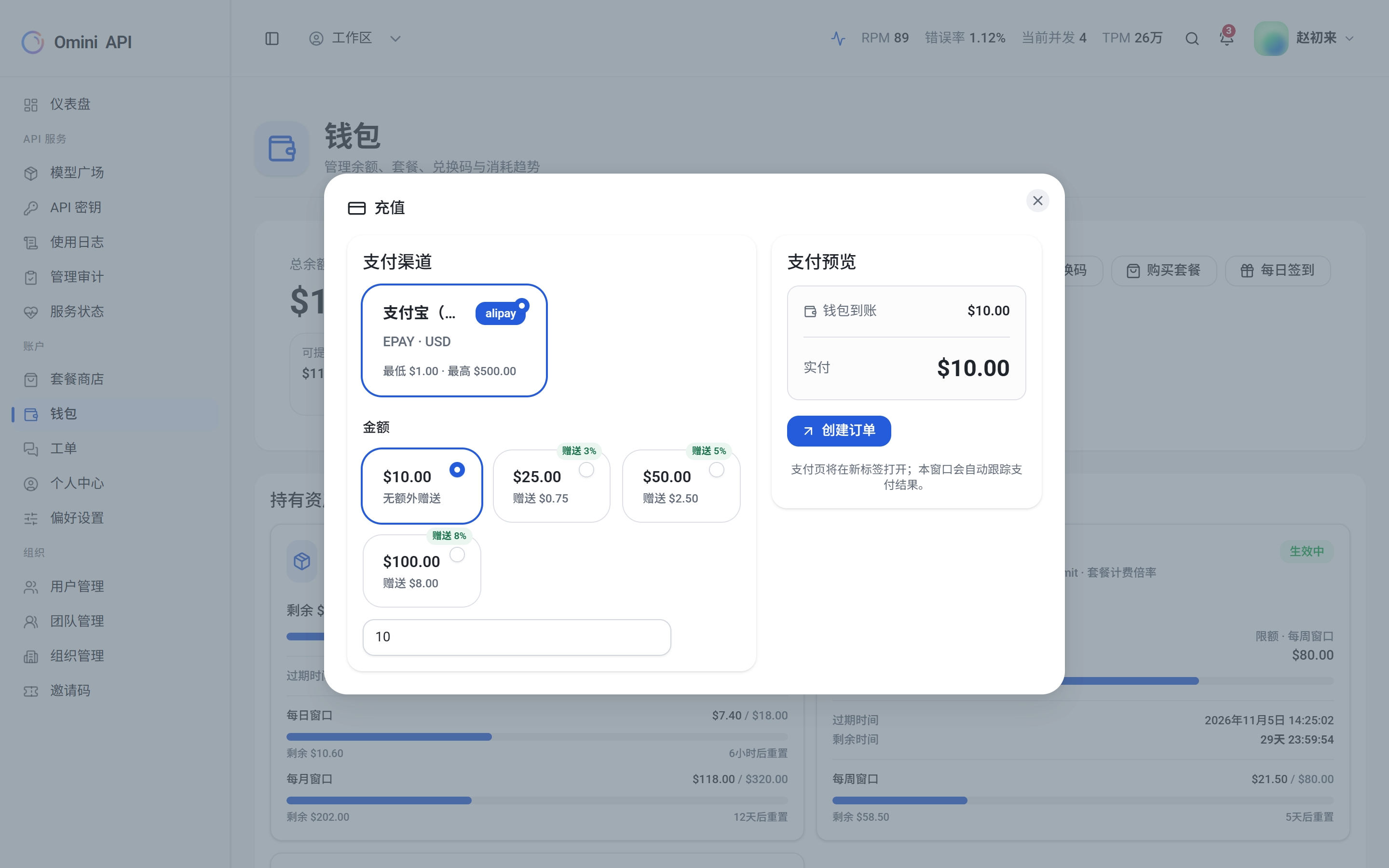Select the 支付宝 alipay payment channel

454,340
